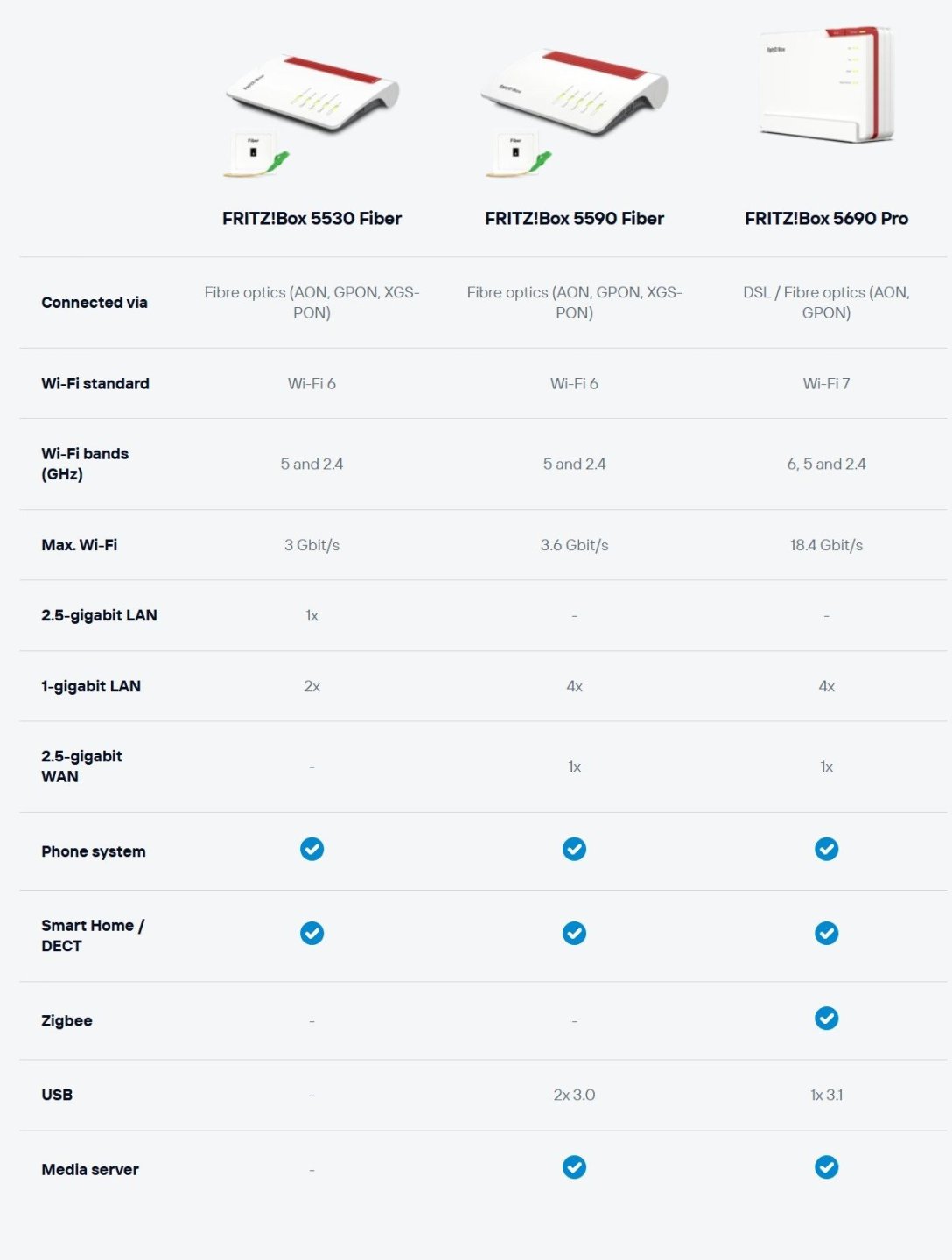Viewport: 952px width, 1260px height.
Task: Click the Connected via row label
Action: point(94,303)
